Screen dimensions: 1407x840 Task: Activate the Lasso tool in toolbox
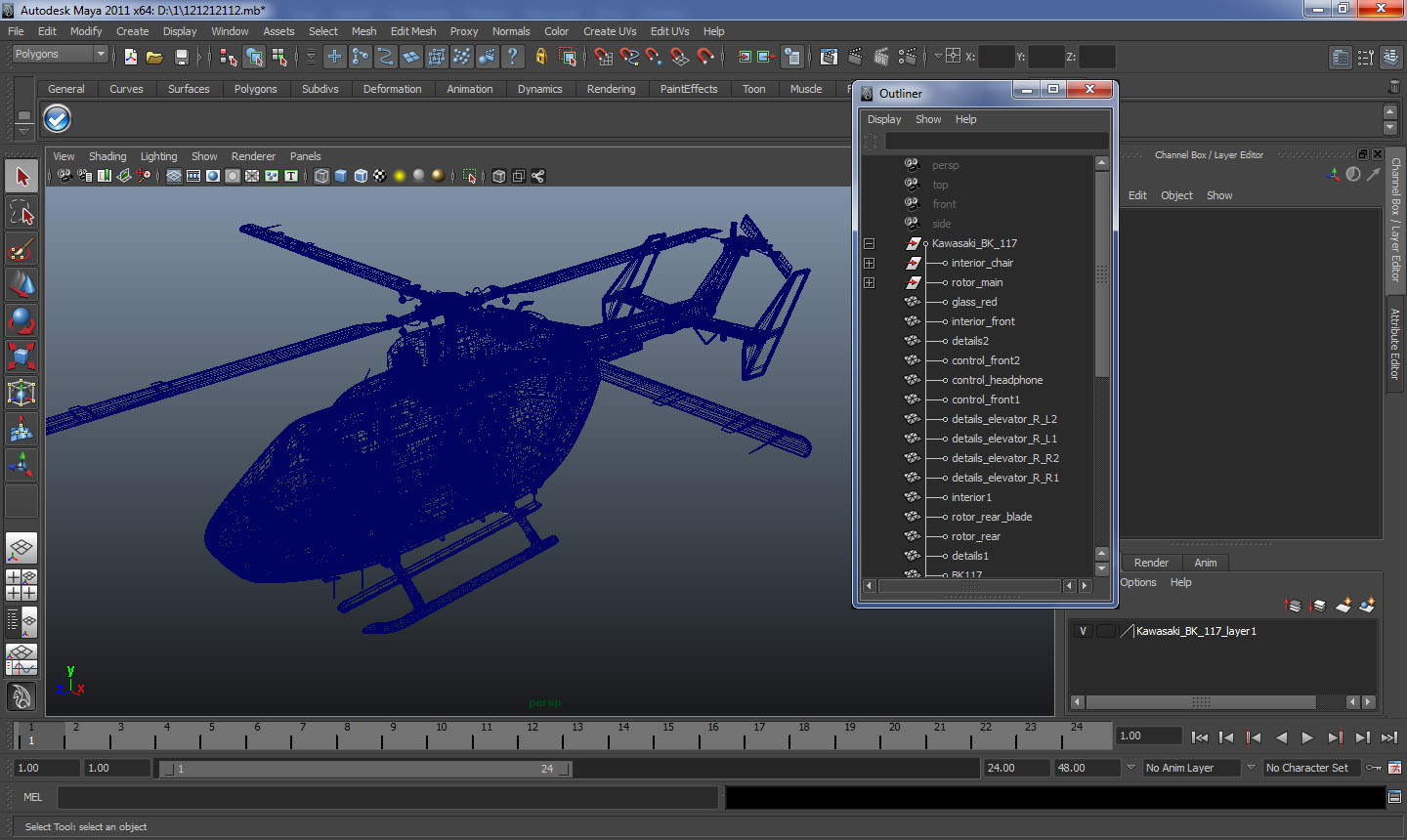[21, 212]
